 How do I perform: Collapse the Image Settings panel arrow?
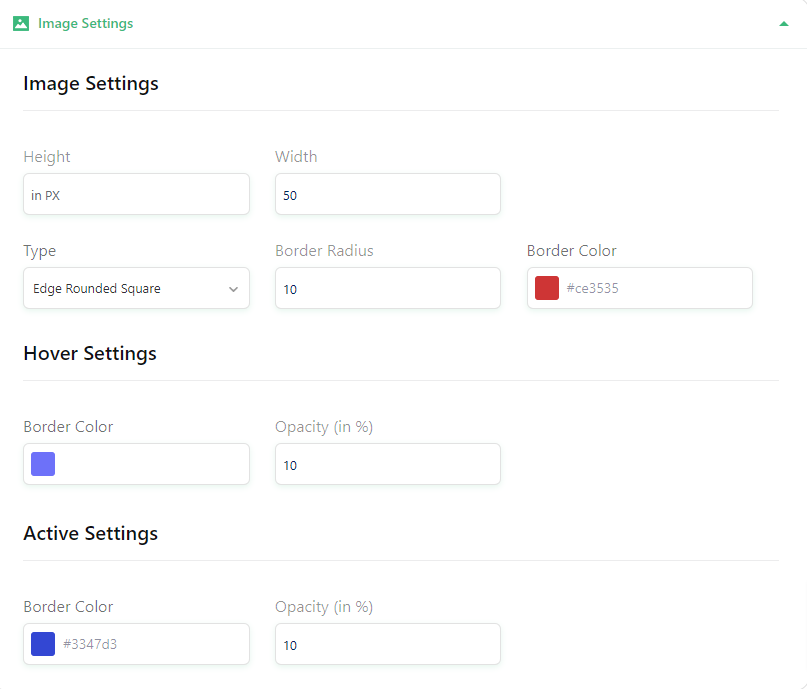pyautogui.click(x=783, y=24)
